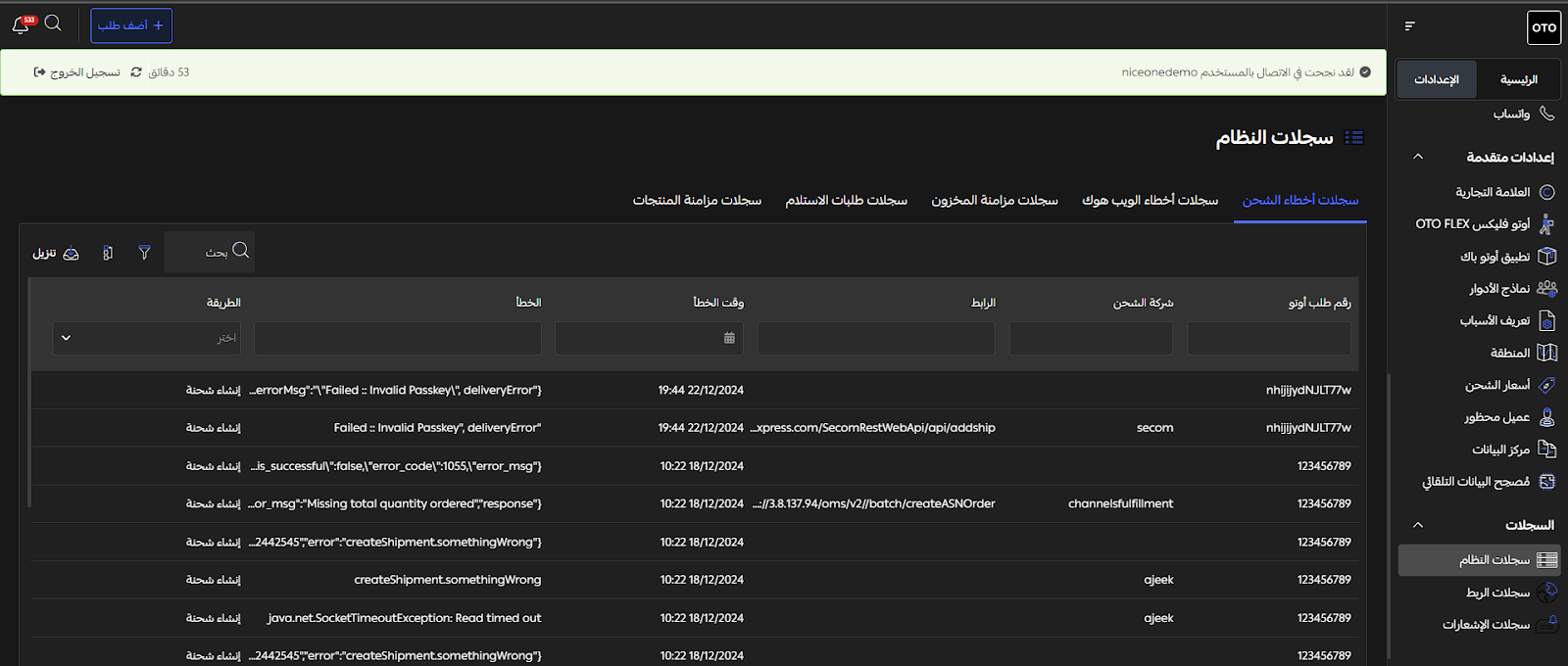The width and height of the screenshot is (1568, 666).
Task: Click the filter funnel icon
Action: click(144, 253)
